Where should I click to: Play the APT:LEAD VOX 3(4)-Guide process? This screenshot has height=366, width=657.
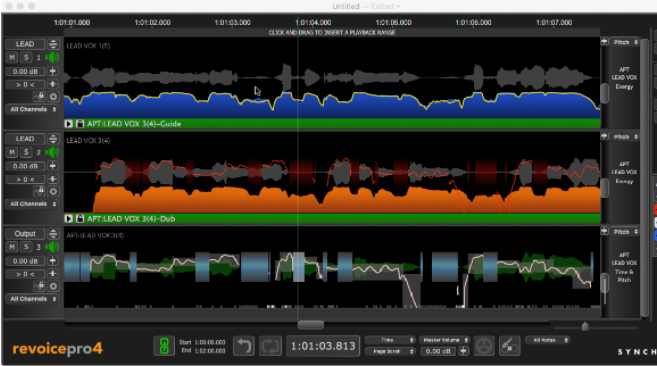click(x=68, y=124)
